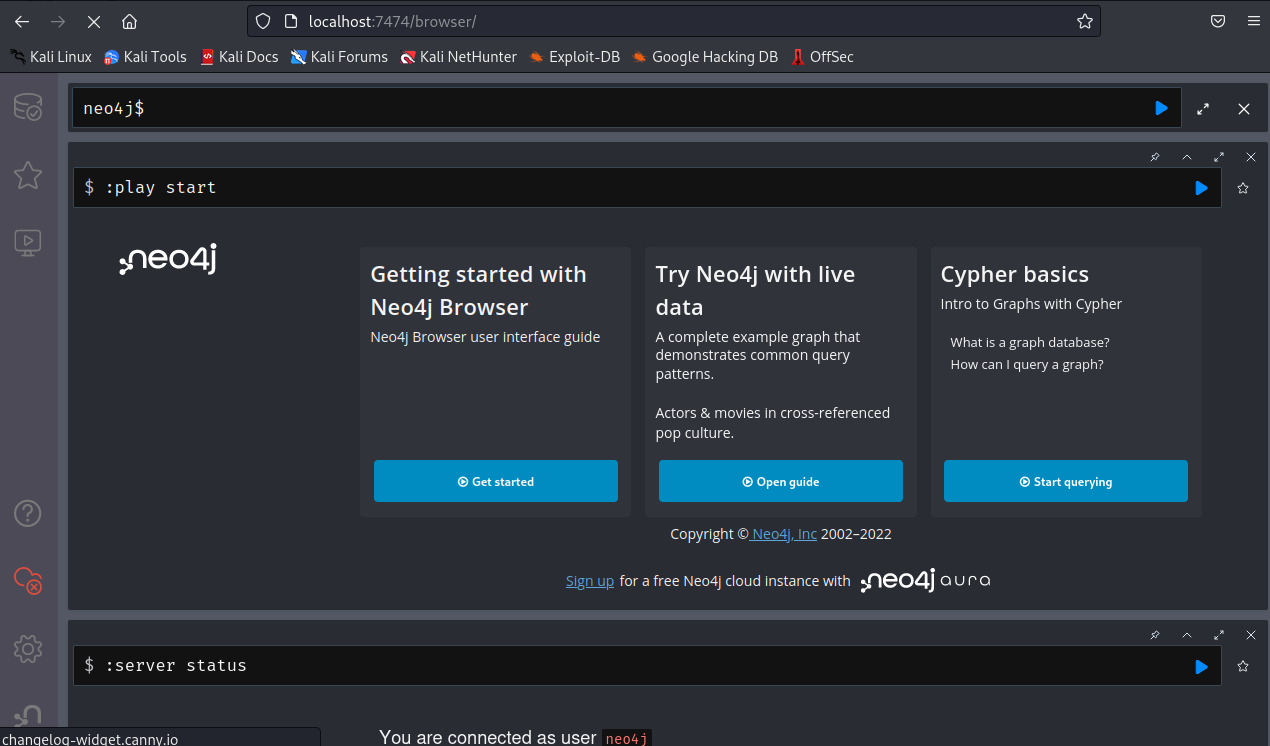Collapse the :server status frame
The image size is (1270, 746).
1187,635
